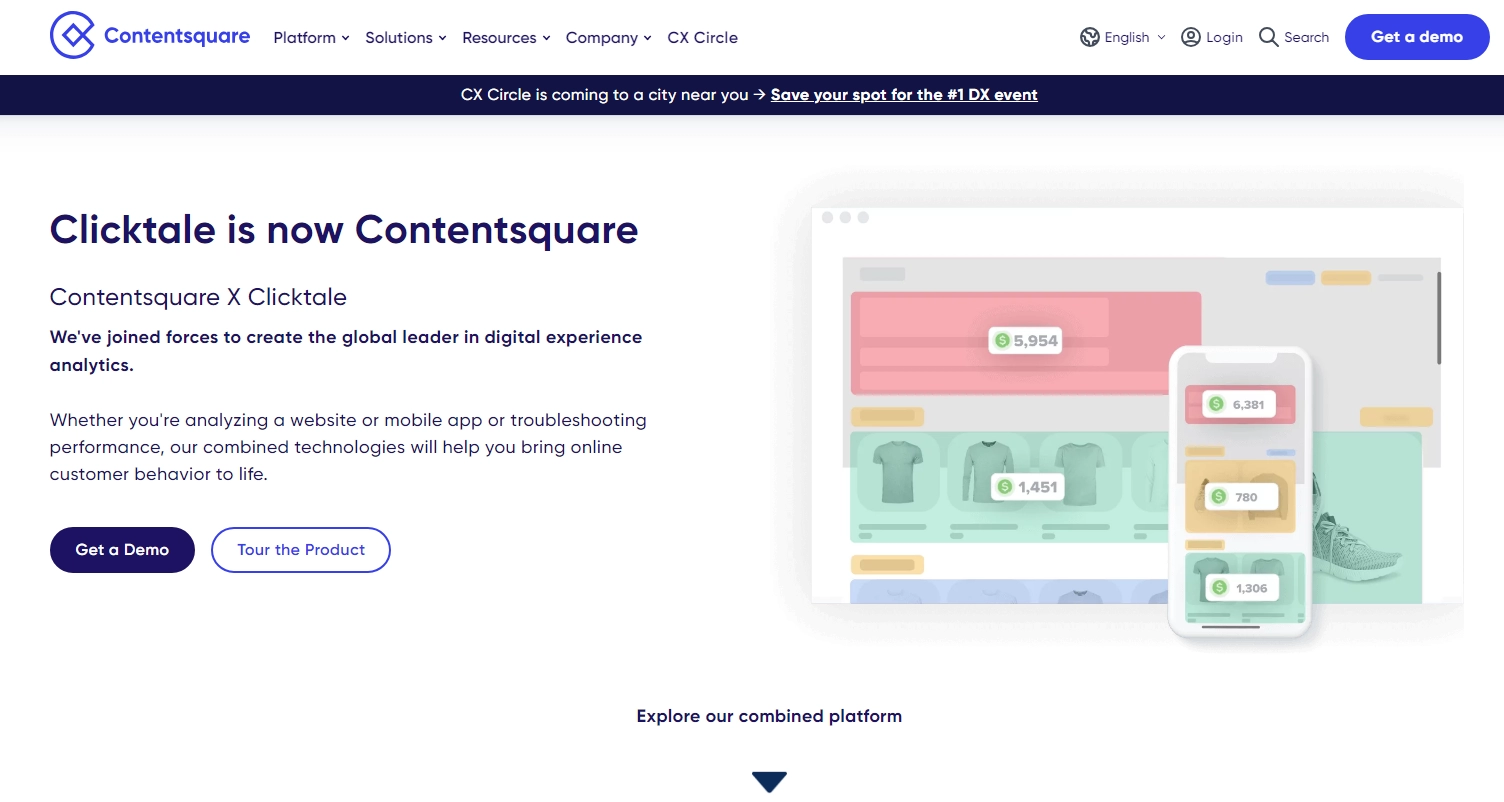Viewport: 1504px width, 802px height.
Task: Expand the Solutions dropdown menu
Action: tap(405, 37)
